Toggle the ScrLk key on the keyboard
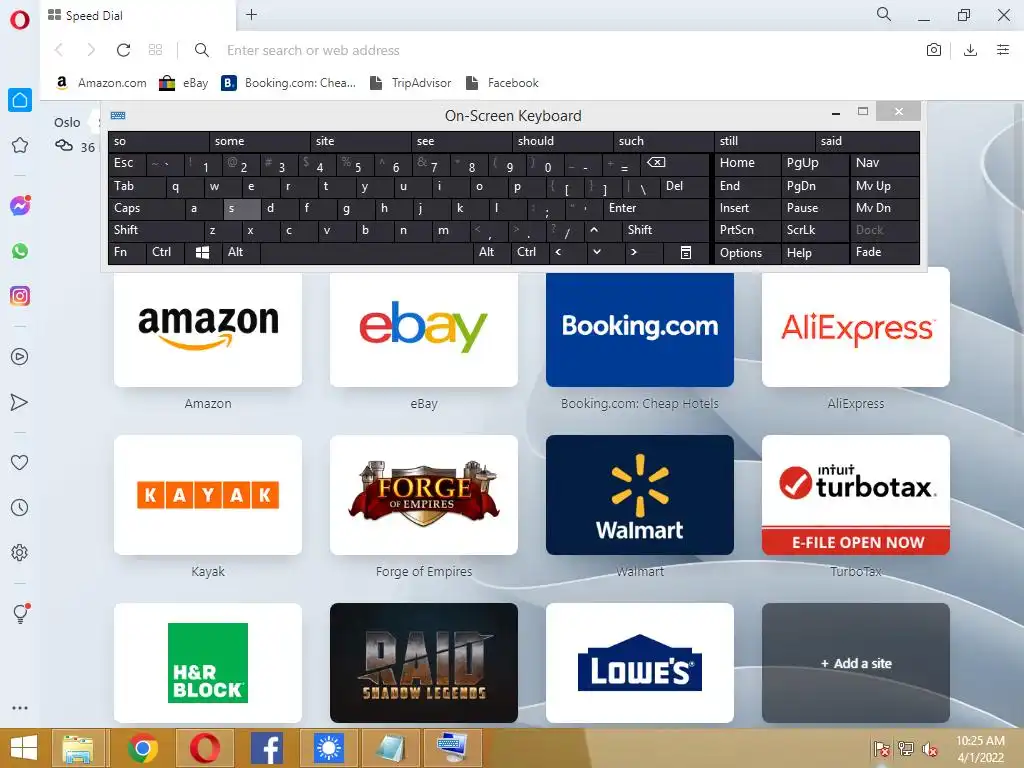 tap(815, 231)
